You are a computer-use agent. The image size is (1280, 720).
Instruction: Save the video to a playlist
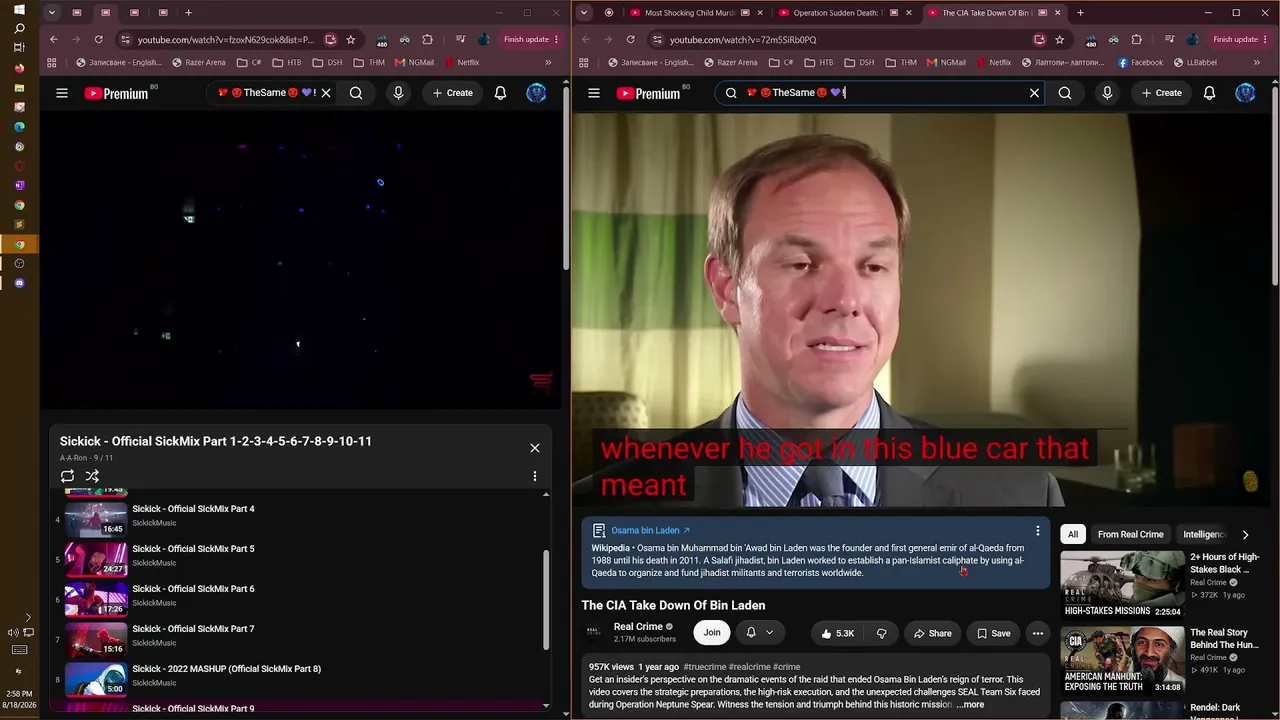[994, 633]
